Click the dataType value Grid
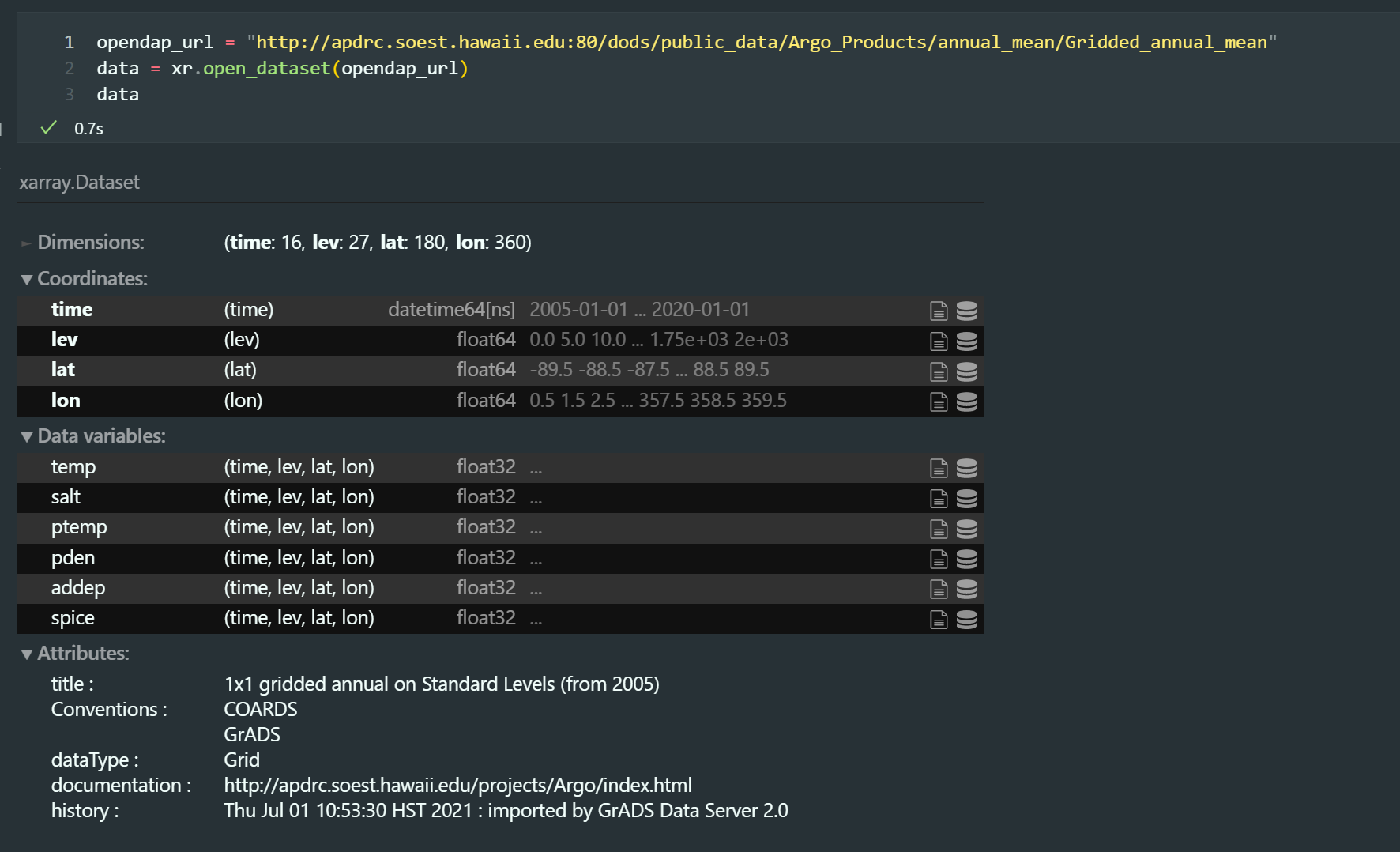Screen dimensions: 1400x852 click(242, 760)
